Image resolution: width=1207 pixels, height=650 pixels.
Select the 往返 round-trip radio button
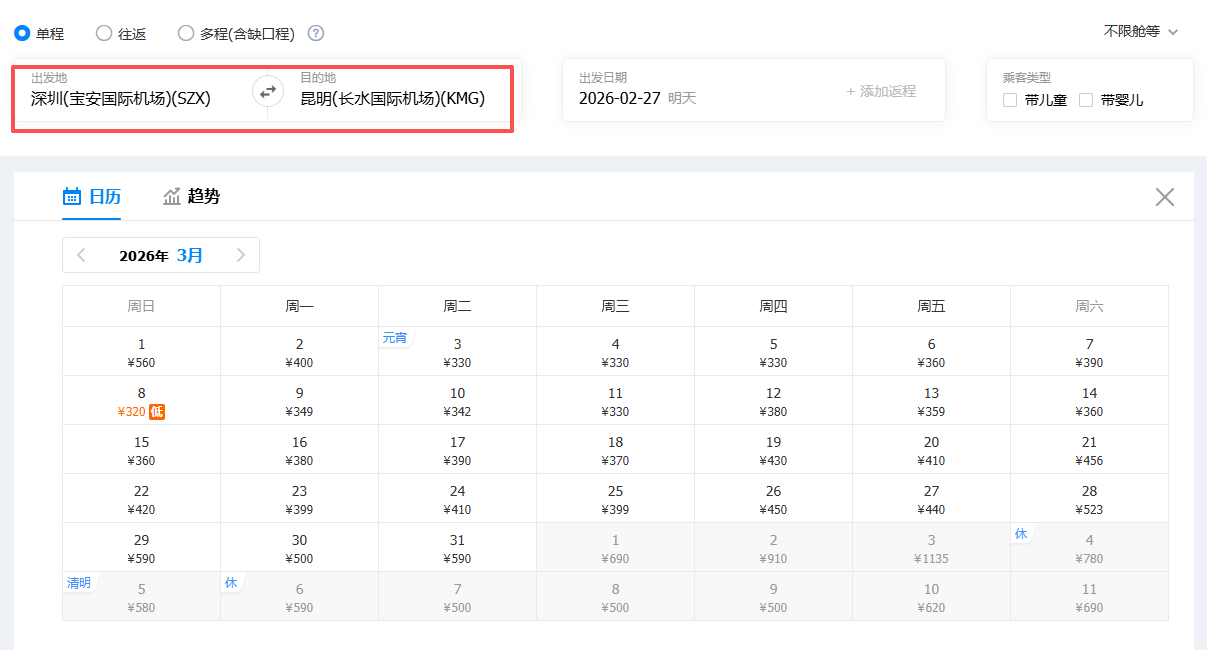pyautogui.click(x=104, y=33)
